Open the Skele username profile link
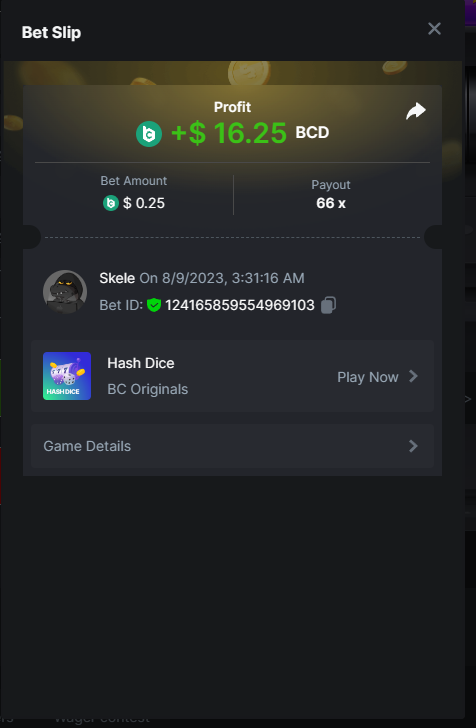The width and height of the screenshot is (476, 728). pos(117,278)
